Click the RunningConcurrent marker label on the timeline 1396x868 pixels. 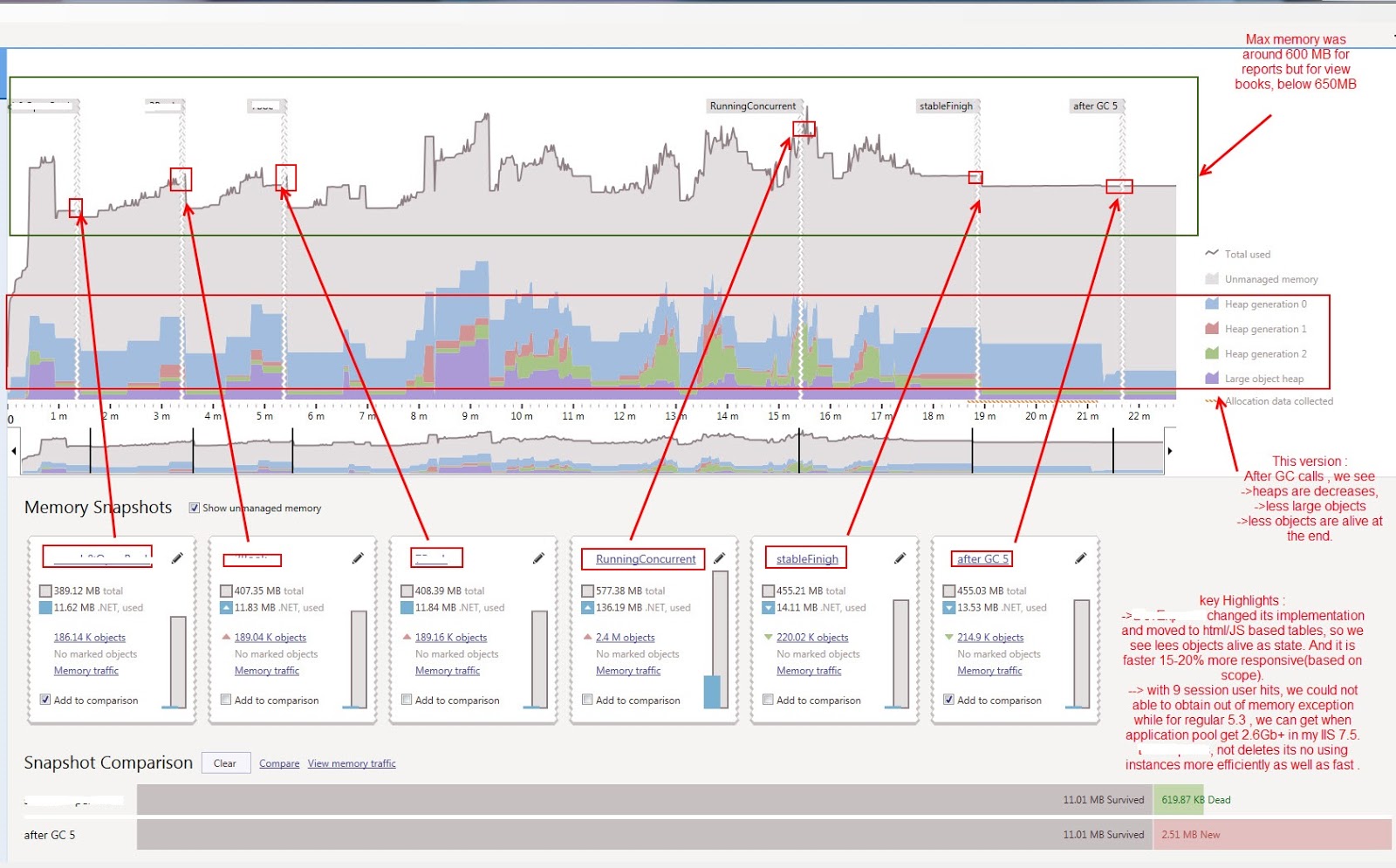753,106
